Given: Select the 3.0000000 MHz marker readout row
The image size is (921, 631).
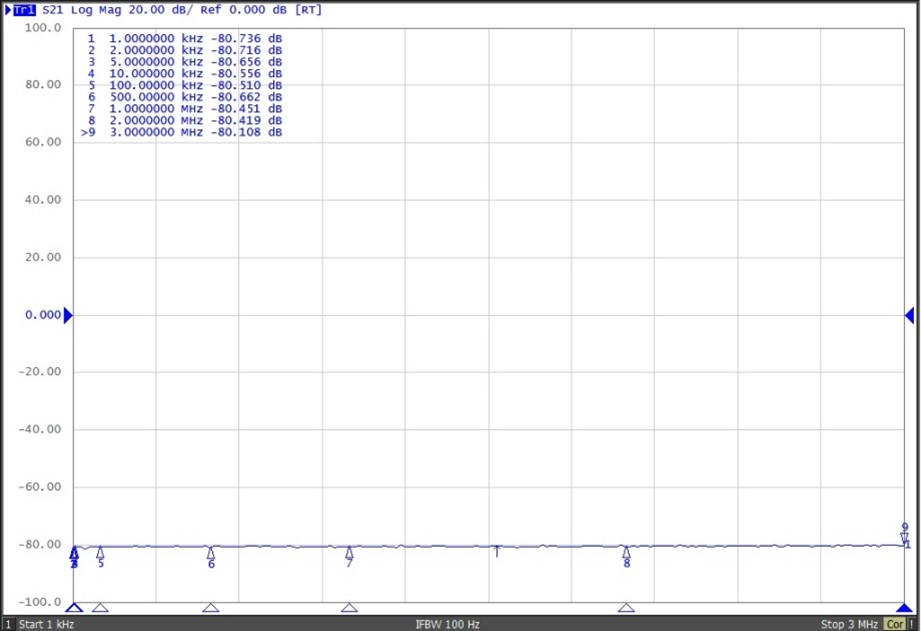Looking at the screenshot, I should pyautogui.click(x=185, y=132).
